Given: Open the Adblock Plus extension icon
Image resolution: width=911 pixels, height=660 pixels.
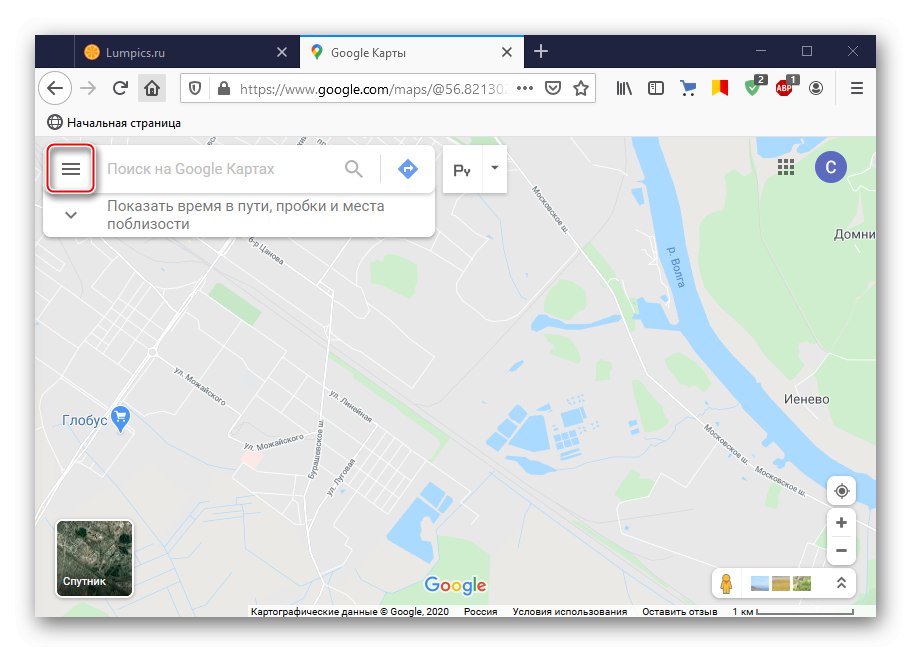Looking at the screenshot, I should click(x=784, y=88).
